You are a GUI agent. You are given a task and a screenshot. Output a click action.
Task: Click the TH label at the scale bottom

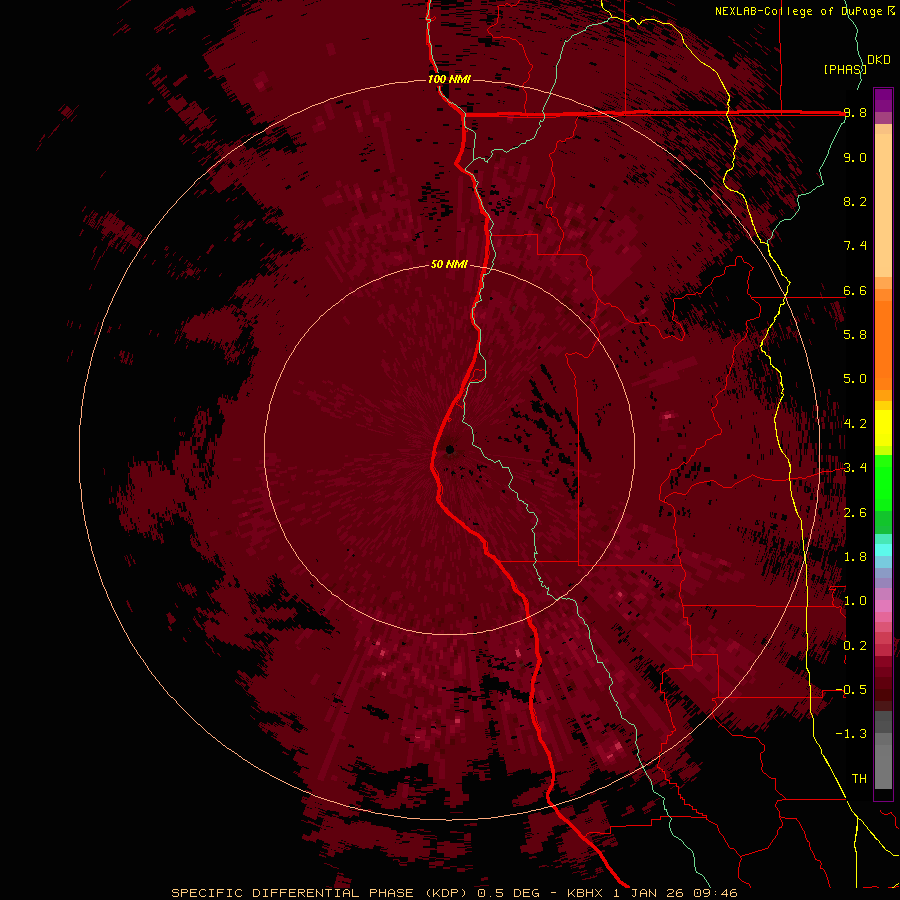click(x=859, y=779)
